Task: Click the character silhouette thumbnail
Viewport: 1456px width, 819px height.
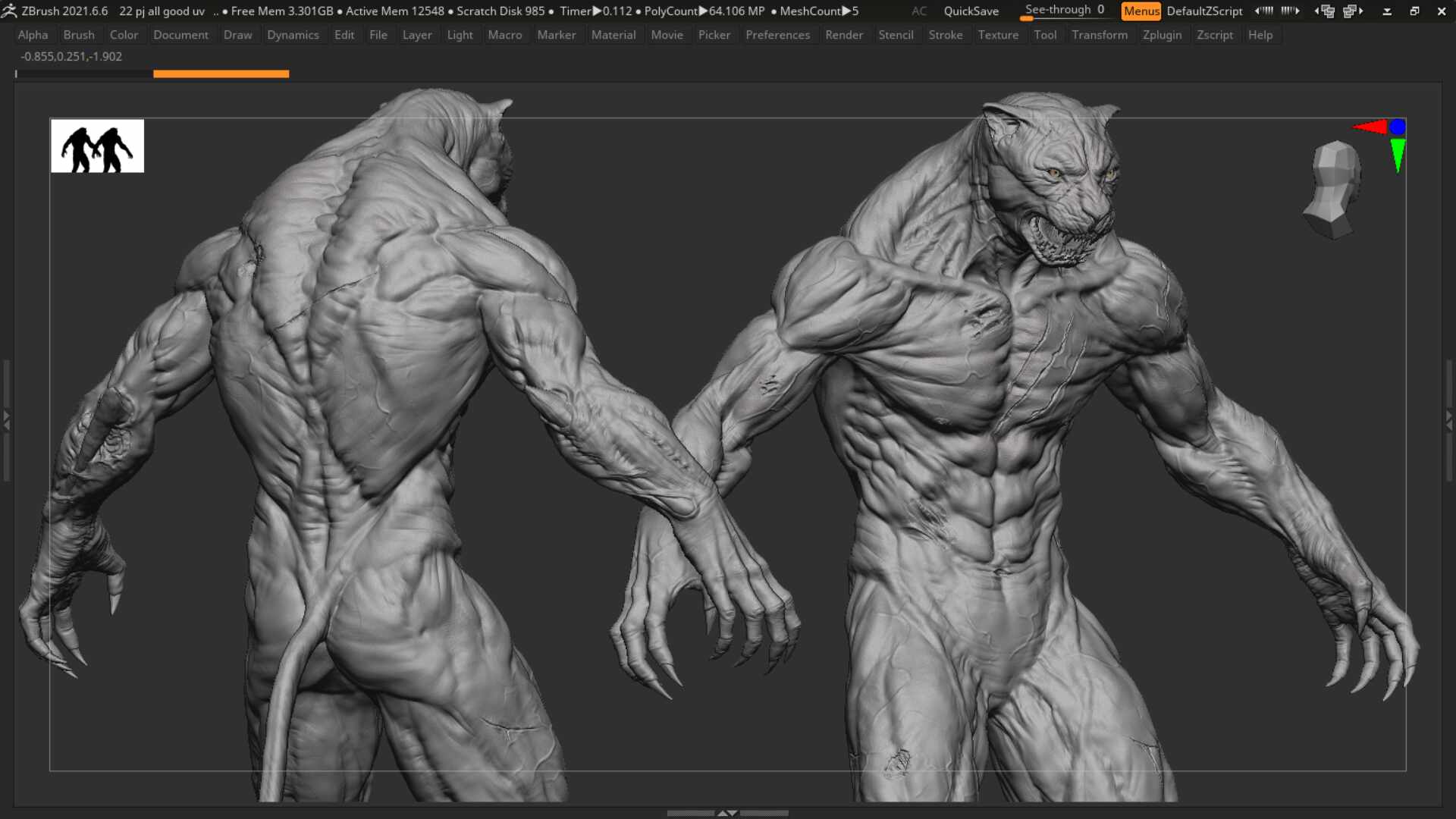Action: tap(97, 146)
